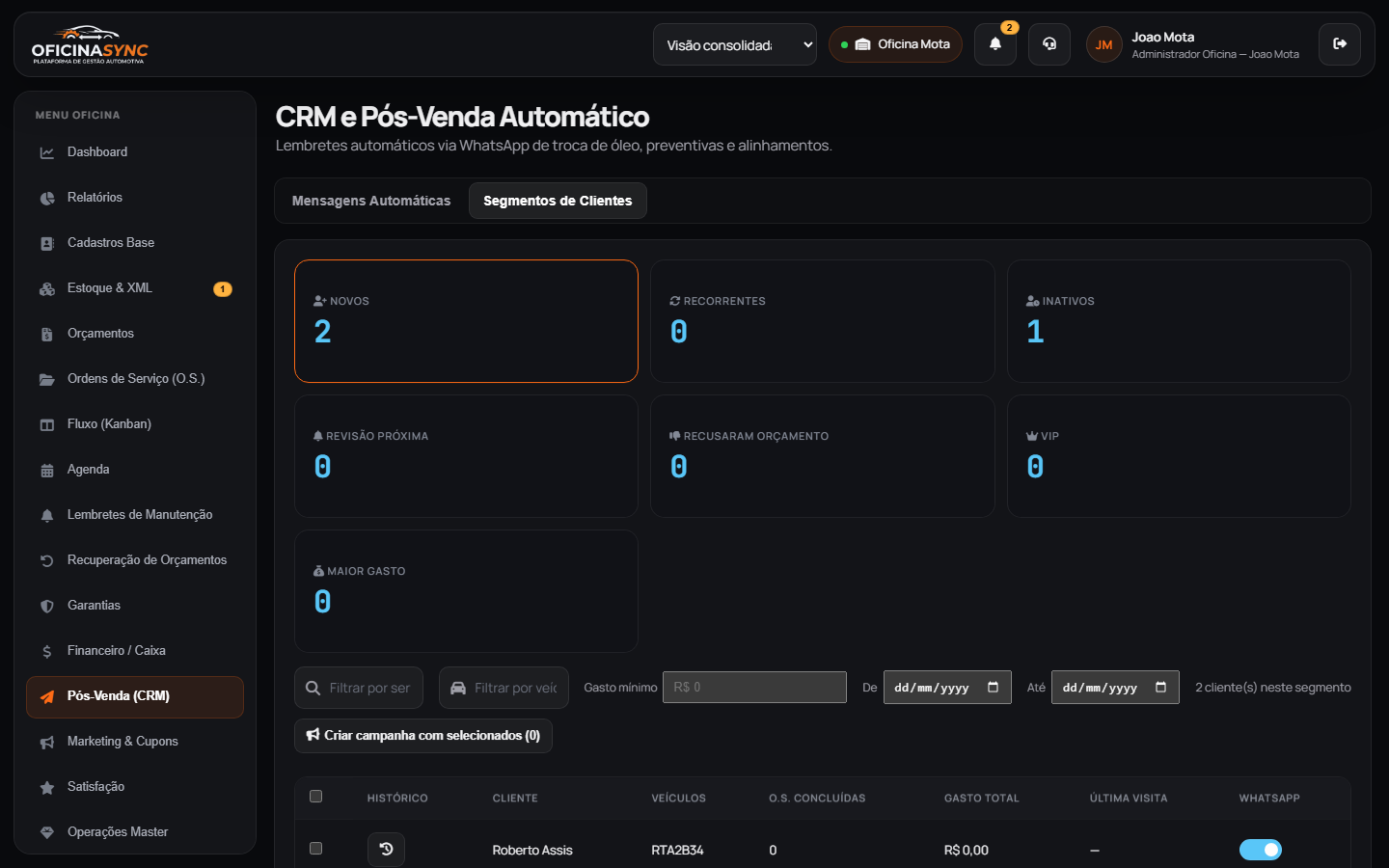Switch to Mensagens Automáticas tab
1389x868 pixels.
pyautogui.click(x=371, y=201)
